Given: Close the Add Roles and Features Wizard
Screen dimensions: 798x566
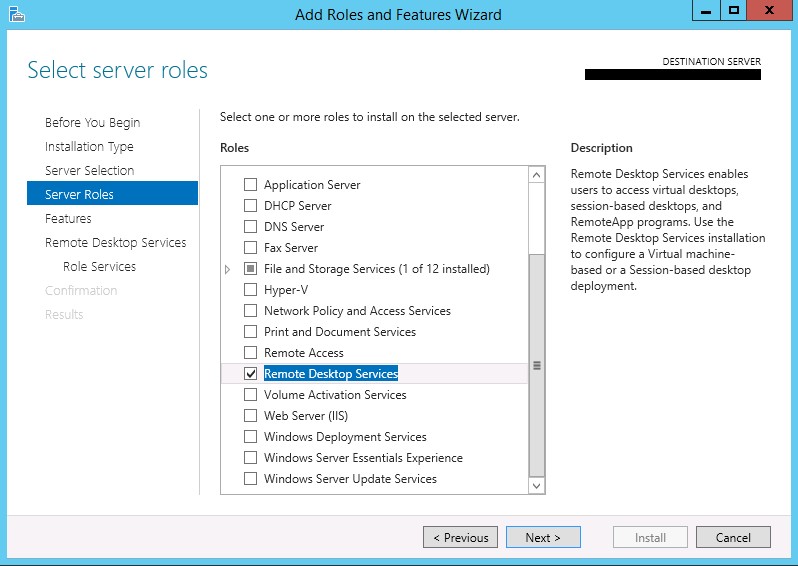Looking at the screenshot, I should click(769, 11).
